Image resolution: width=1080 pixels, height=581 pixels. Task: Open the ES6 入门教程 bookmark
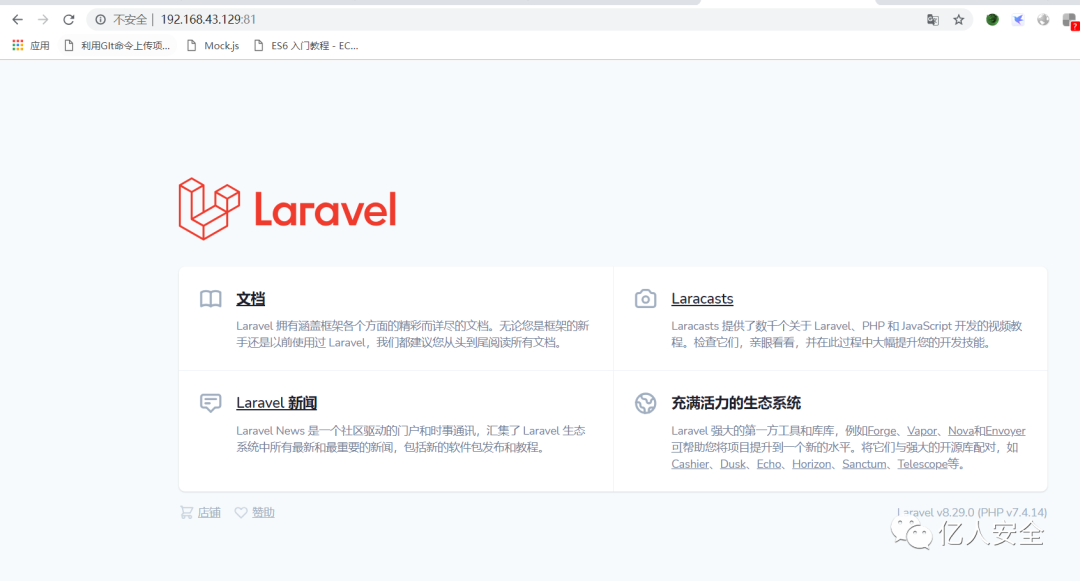point(307,45)
